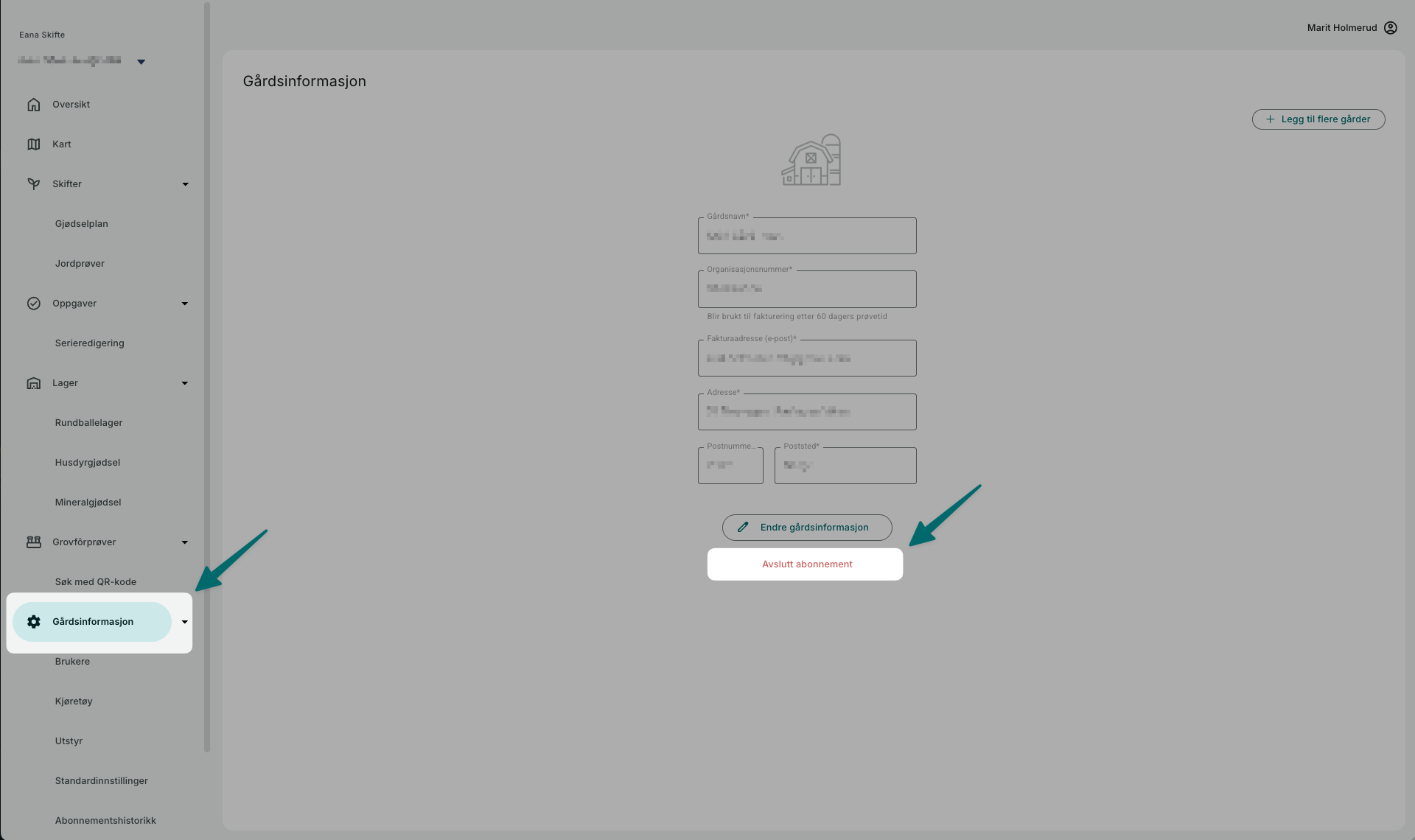Open the user profile avatar icon
Image resolution: width=1415 pixels, height=840 pixels.
point(1390,28)
